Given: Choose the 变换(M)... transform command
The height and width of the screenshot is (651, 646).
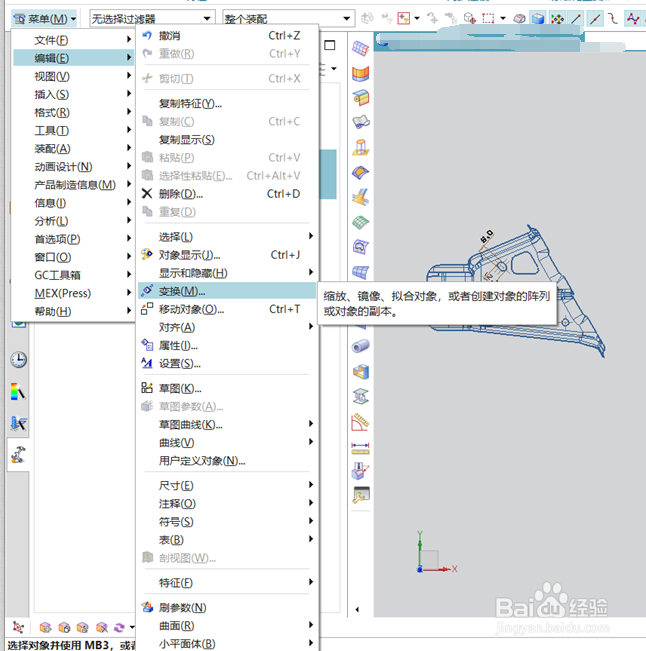Looking at the screenshot, I should [227, 291].
